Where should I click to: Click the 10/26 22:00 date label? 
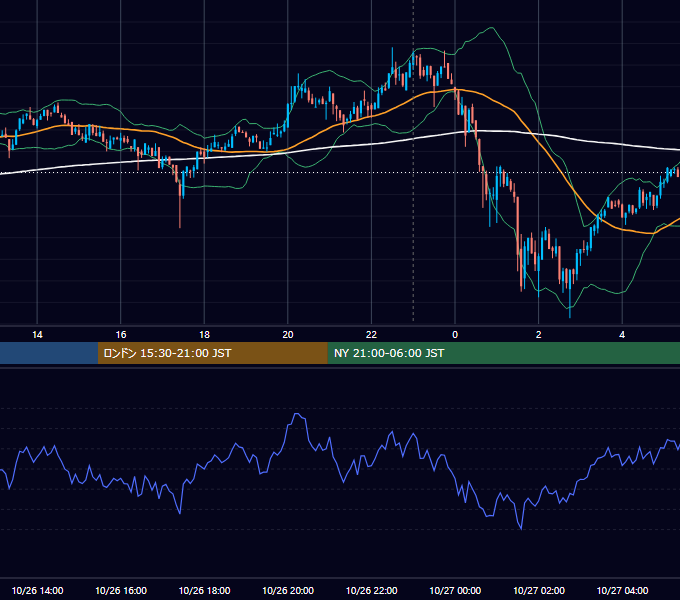tap(371, 590)
